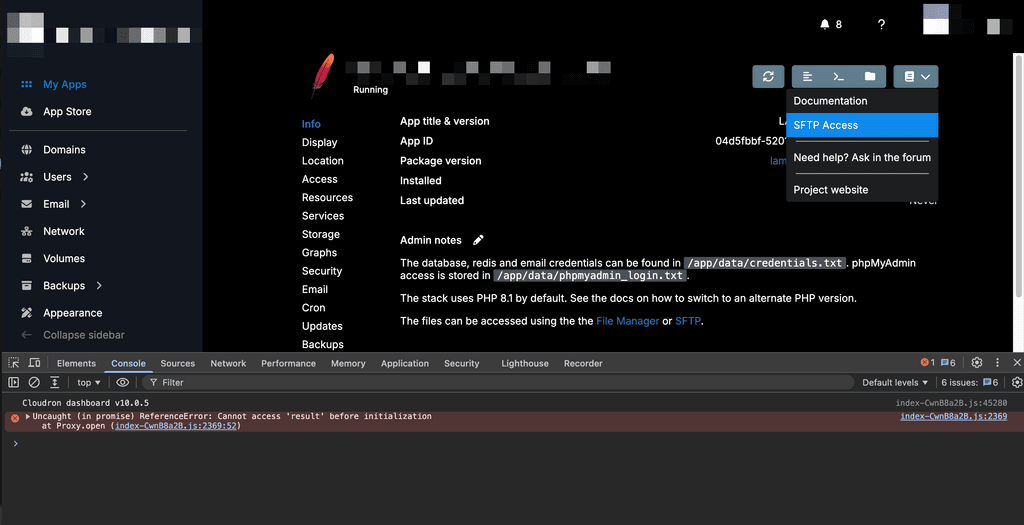
Task: Open the Recorder DevTools tab
Action: (x=583, y=363)
